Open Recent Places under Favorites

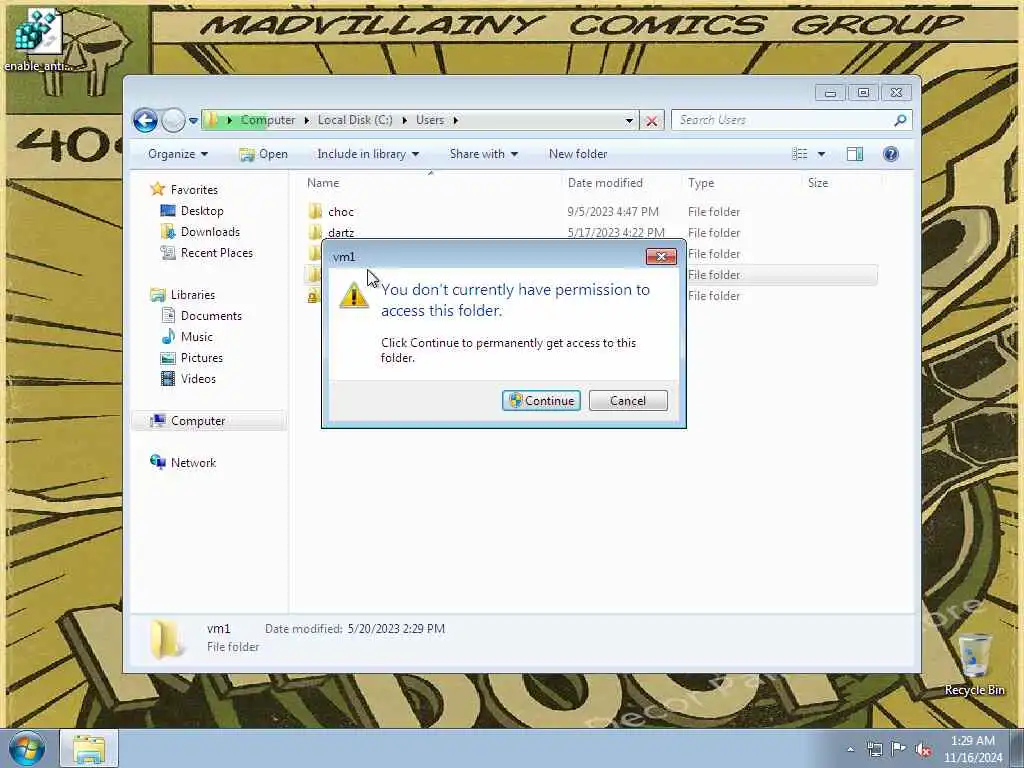216,253
